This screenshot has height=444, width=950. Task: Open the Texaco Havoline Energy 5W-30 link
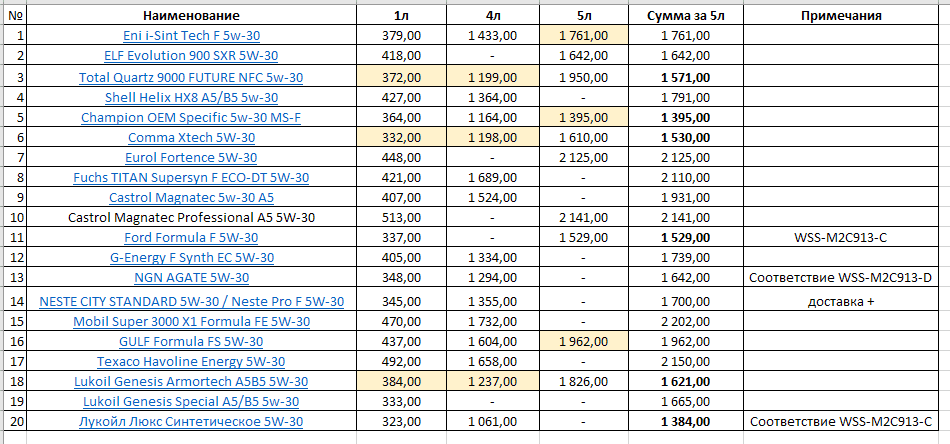click(x=191, y=362)
